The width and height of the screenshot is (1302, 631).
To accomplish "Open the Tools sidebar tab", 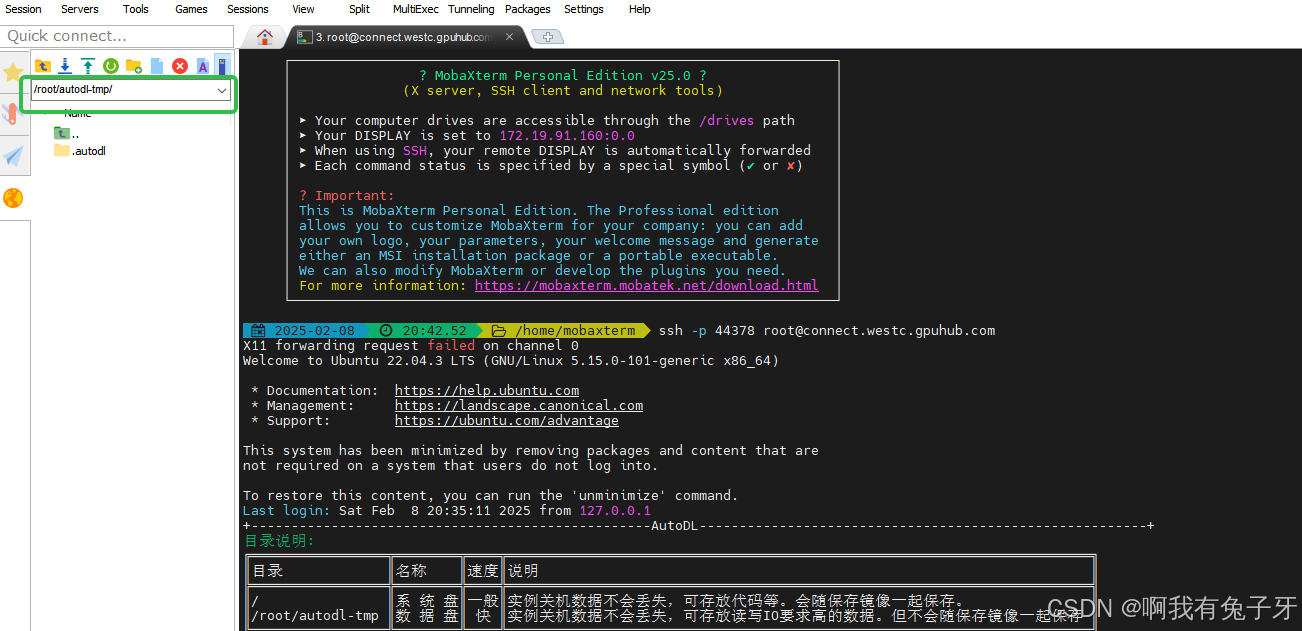I will [13, 113].
